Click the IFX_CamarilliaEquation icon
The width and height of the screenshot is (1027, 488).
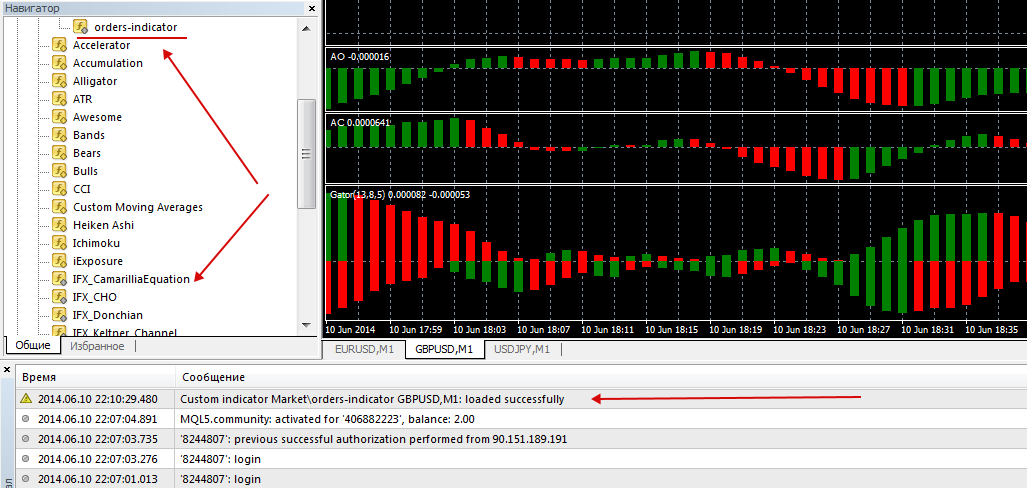pos(60,279)
